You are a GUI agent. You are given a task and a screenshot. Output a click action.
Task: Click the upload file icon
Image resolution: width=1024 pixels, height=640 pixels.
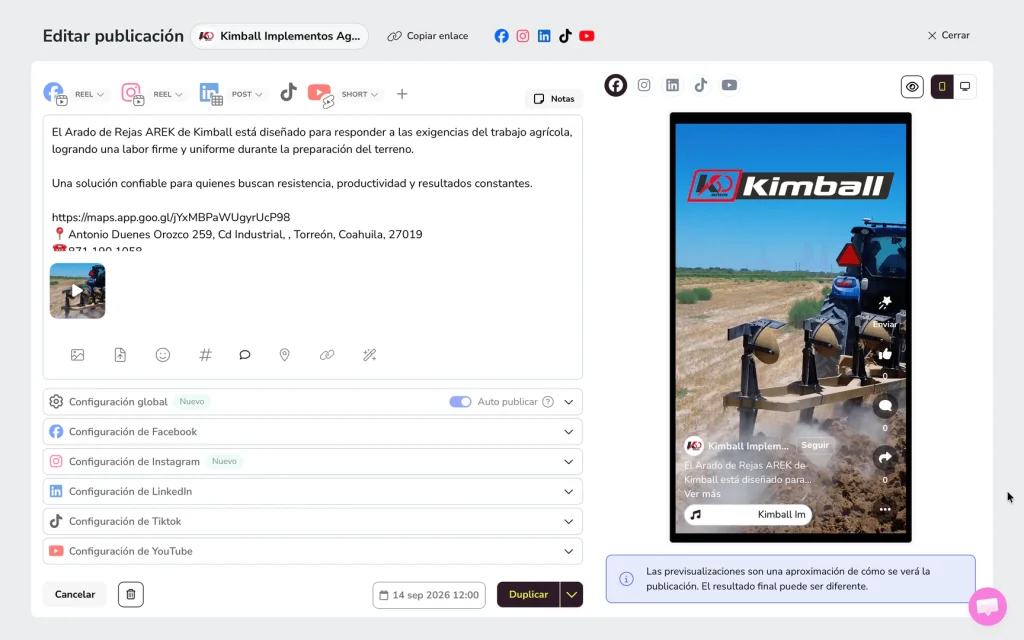click(120, 355)
